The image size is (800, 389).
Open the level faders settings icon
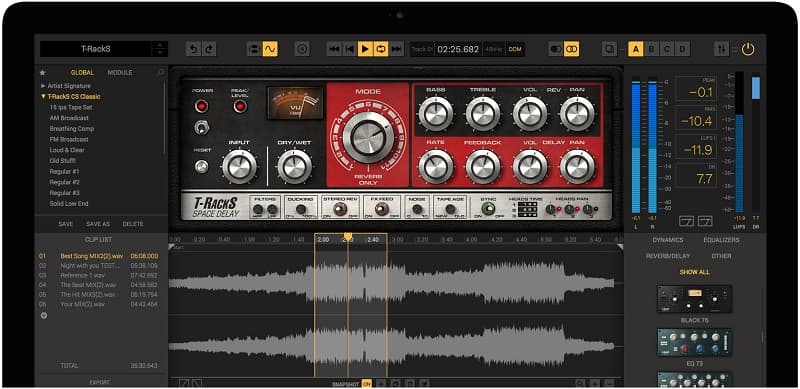tap(721, 49)
